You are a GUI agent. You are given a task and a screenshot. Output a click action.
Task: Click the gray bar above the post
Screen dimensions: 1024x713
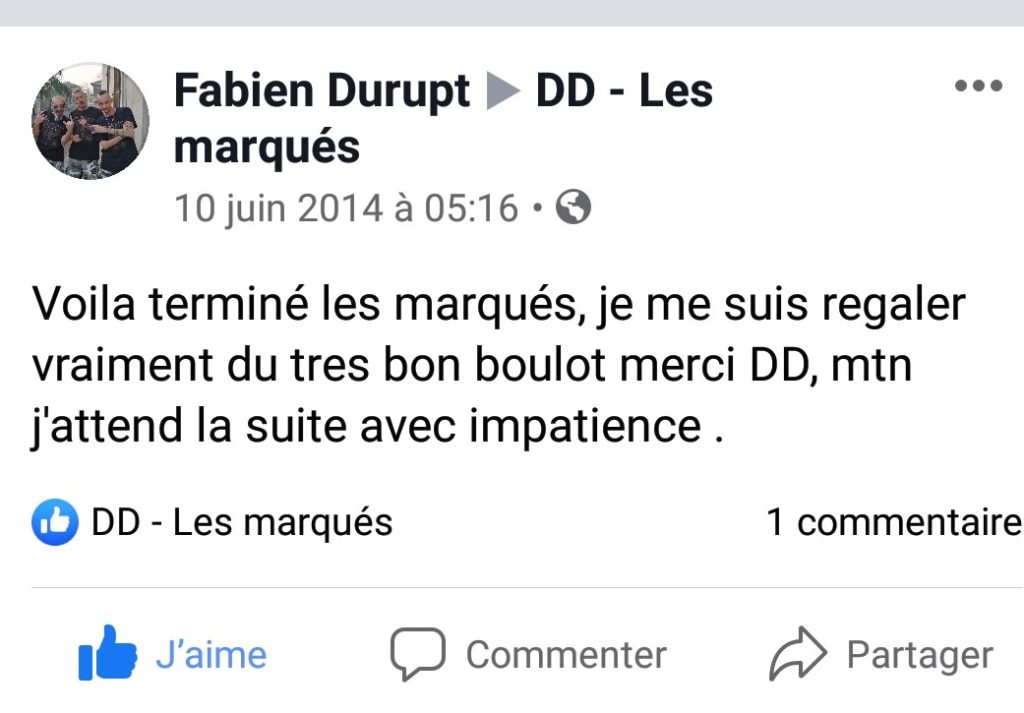click(512, 12)
